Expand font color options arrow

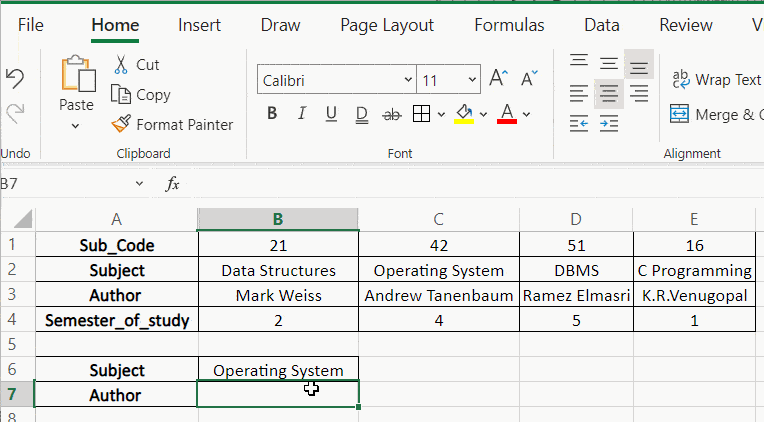point(526,115)
